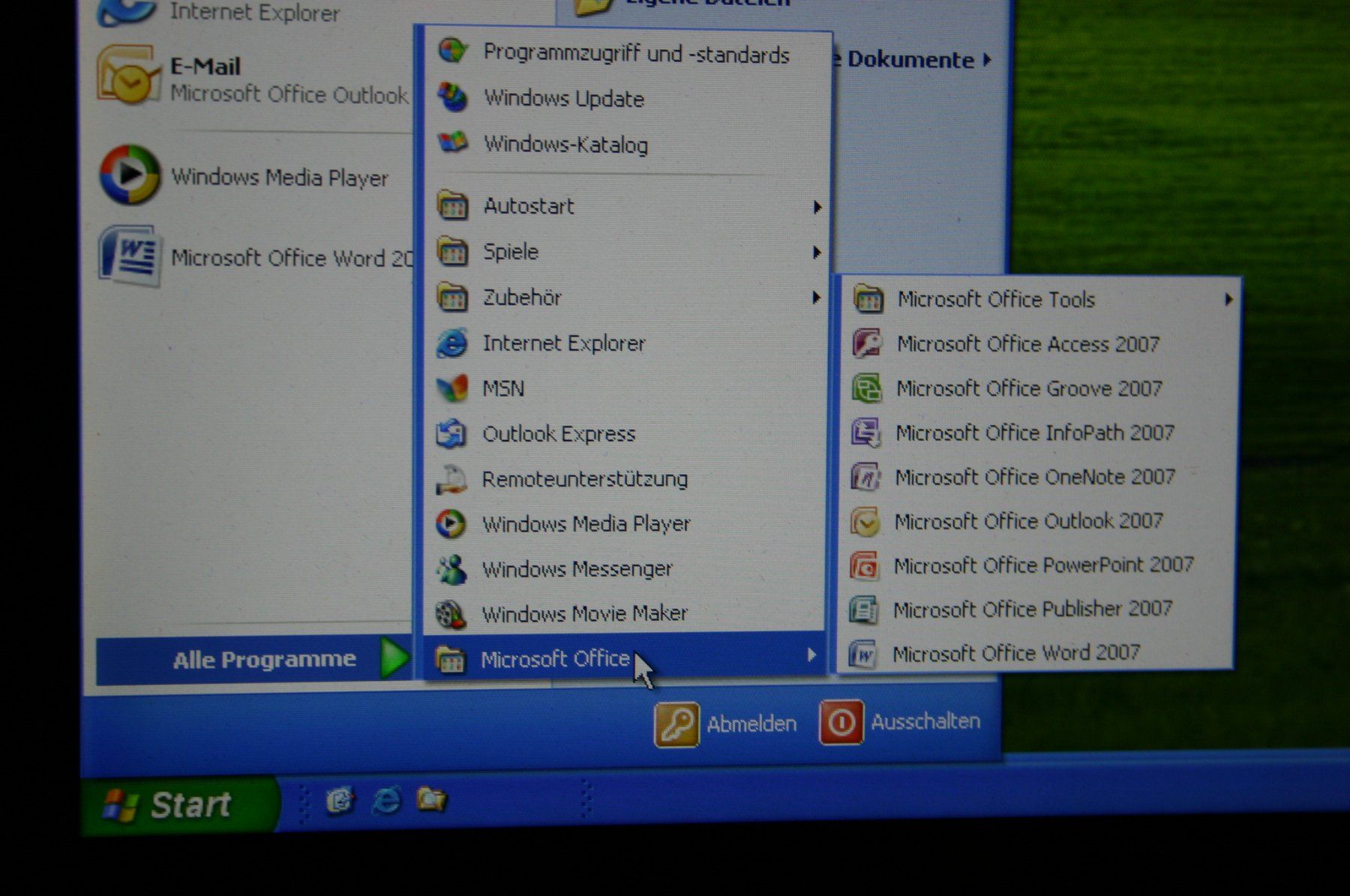The width and height of the screenshot is (1350, 896).
Task: Click the OneNote 2007 icon
Action: tap(865, 477)
